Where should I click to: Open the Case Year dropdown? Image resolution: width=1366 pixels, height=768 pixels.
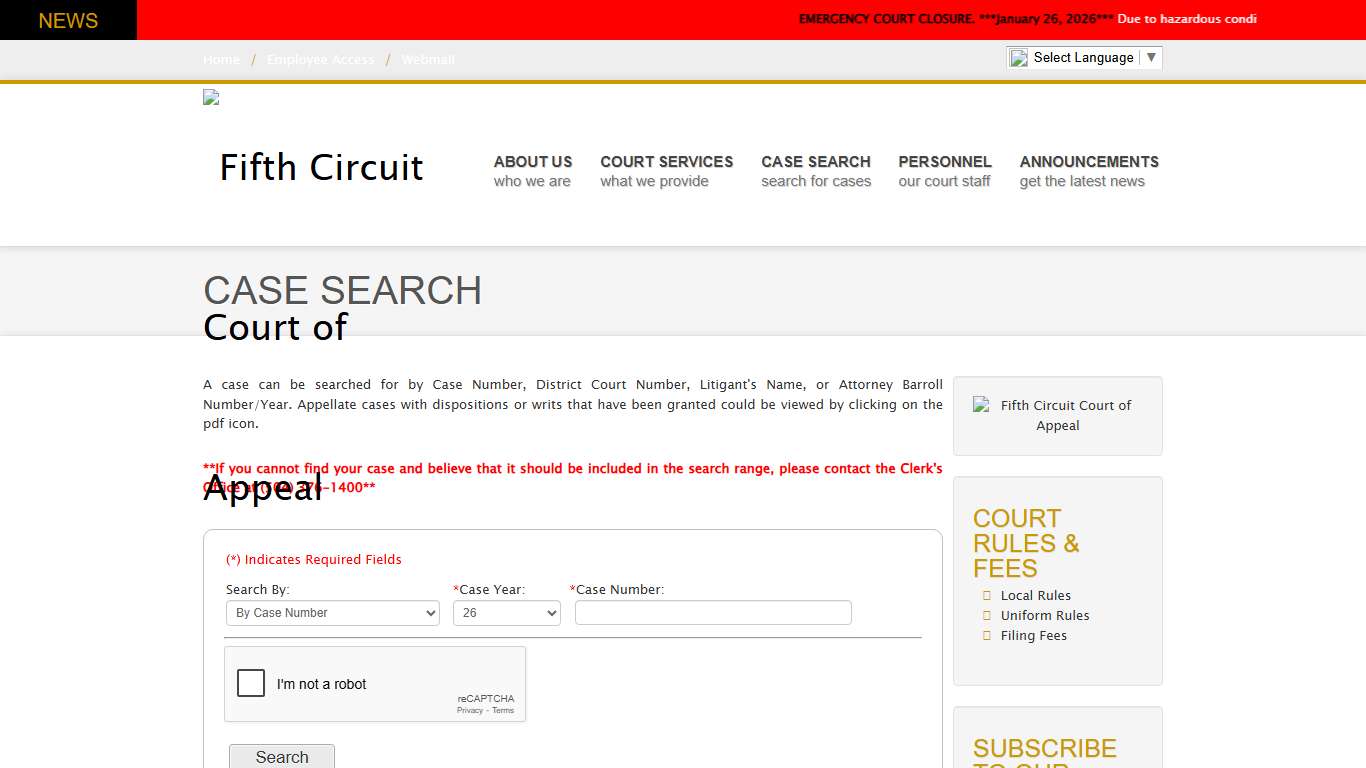click(506, 613)
